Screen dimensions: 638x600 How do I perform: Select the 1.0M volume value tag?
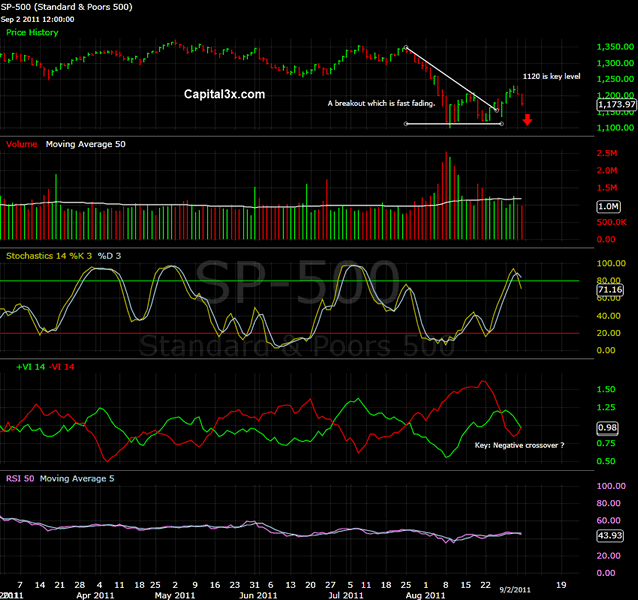(x=609, y=206)
